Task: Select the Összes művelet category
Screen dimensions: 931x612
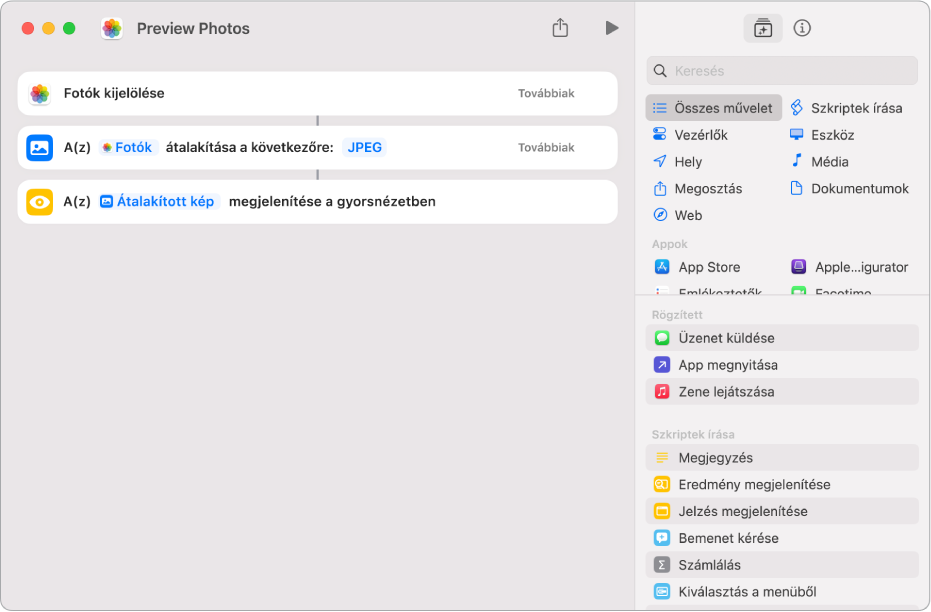Action: 714,108
